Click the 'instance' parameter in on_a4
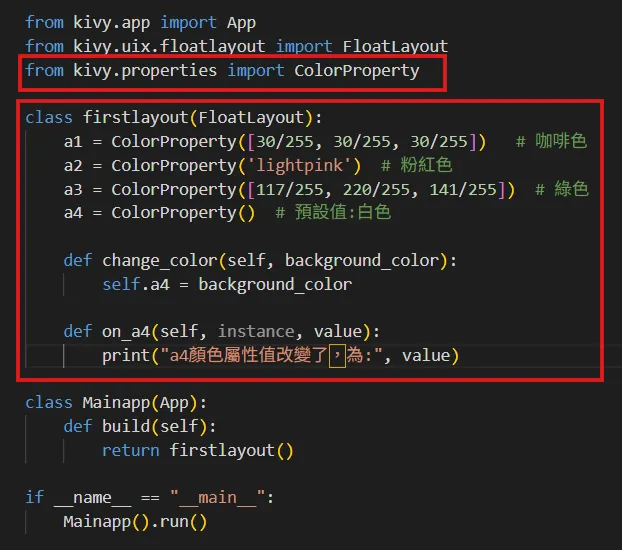 click(256, 332)
